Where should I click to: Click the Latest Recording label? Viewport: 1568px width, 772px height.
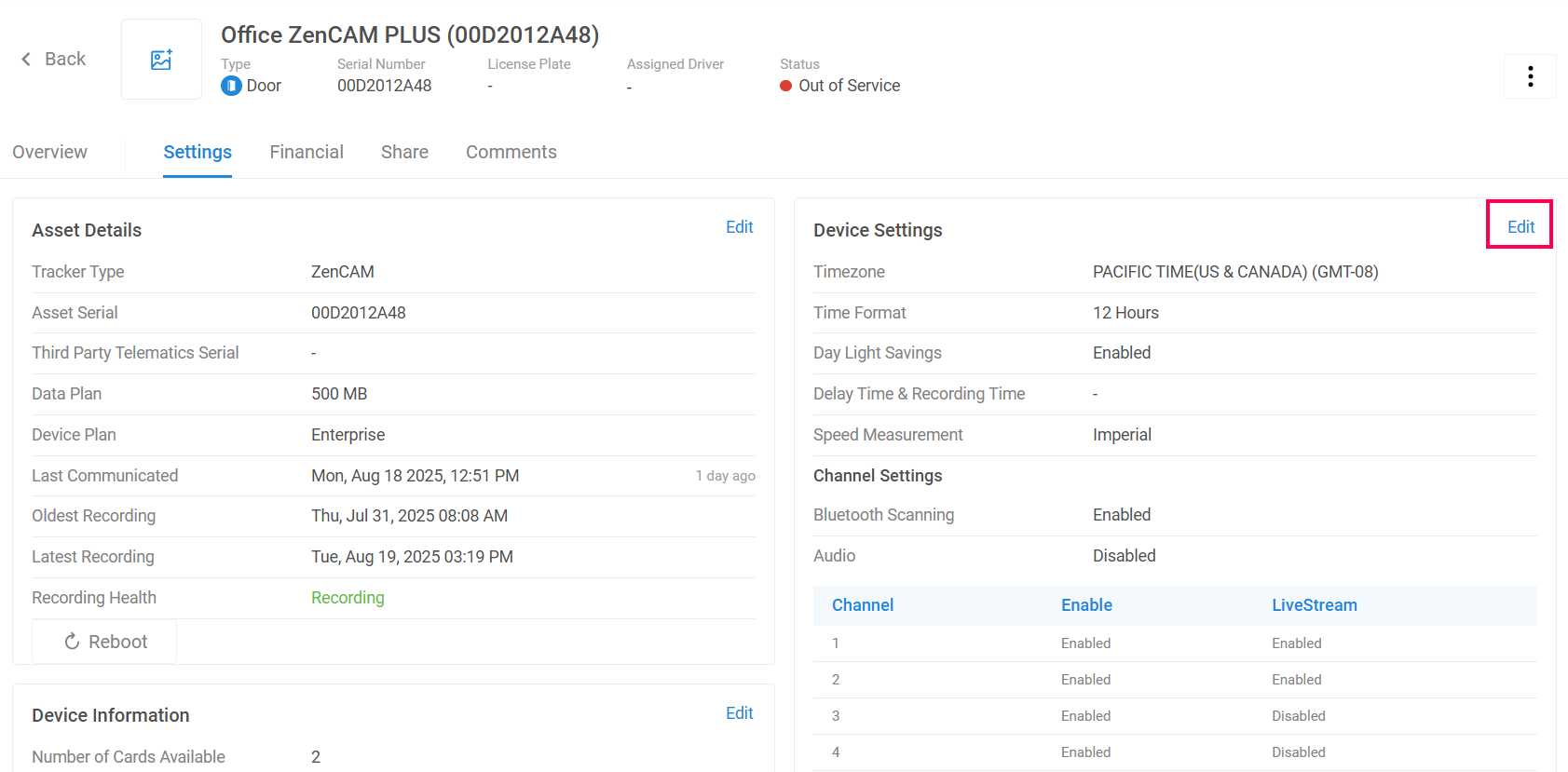coord(93,557)
